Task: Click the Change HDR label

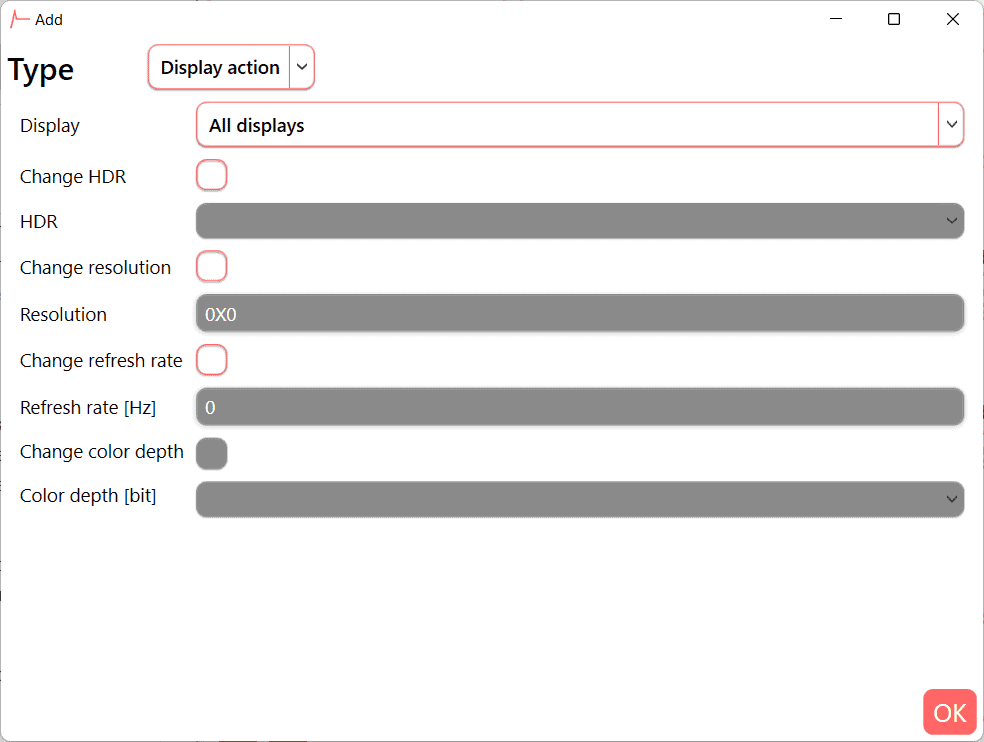Action: [x=73, y=176]
